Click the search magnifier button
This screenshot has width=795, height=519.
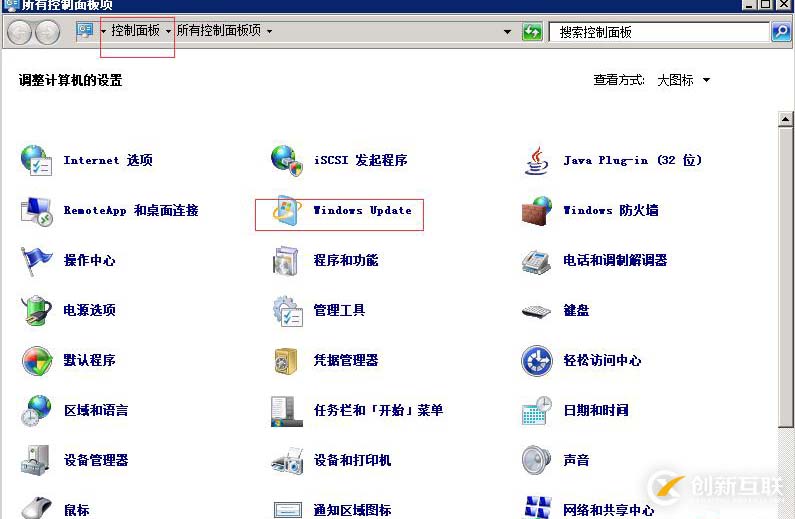point(781,32)
